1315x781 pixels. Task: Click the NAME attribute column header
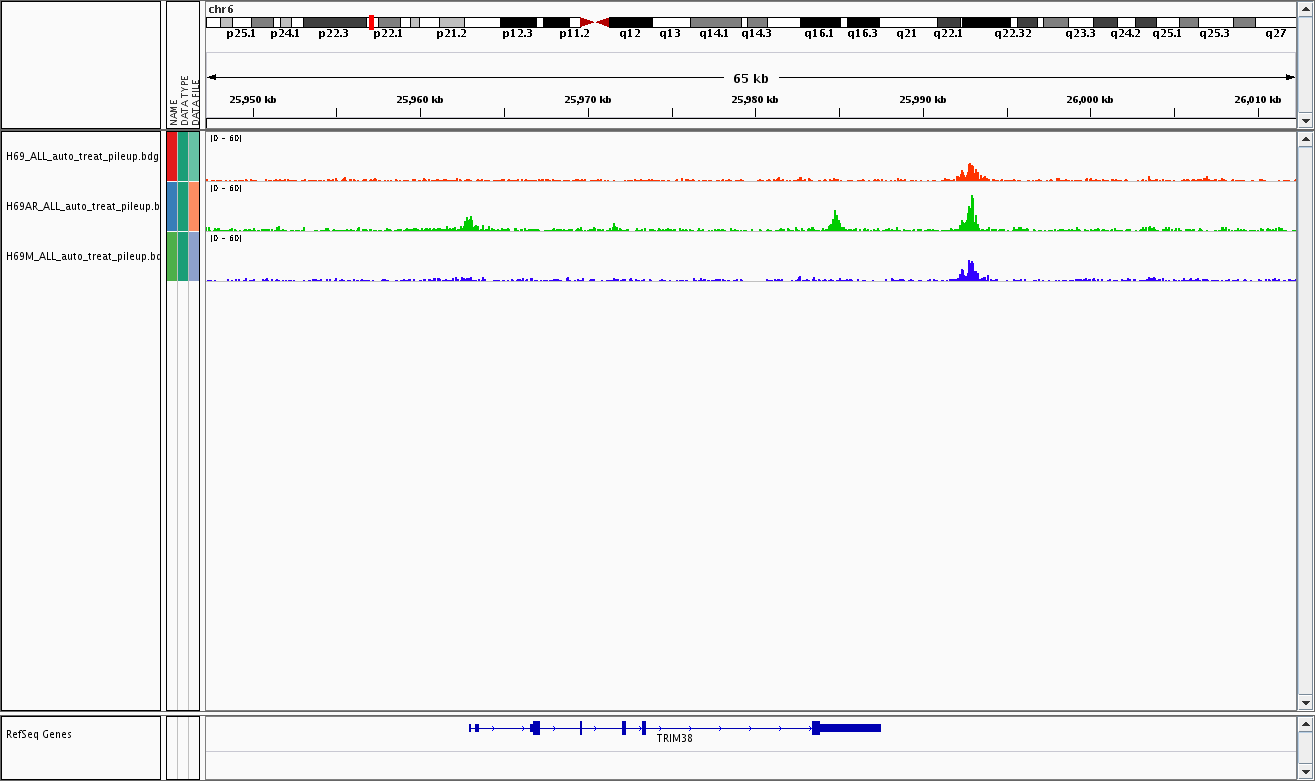pos(172,110)
